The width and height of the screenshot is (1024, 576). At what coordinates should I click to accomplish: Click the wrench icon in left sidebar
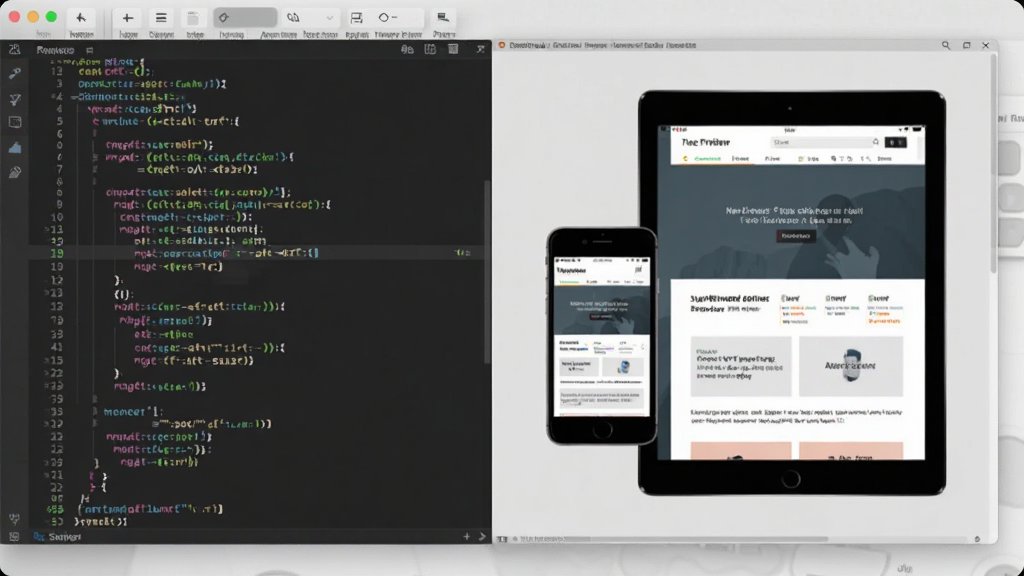[14, 74]
